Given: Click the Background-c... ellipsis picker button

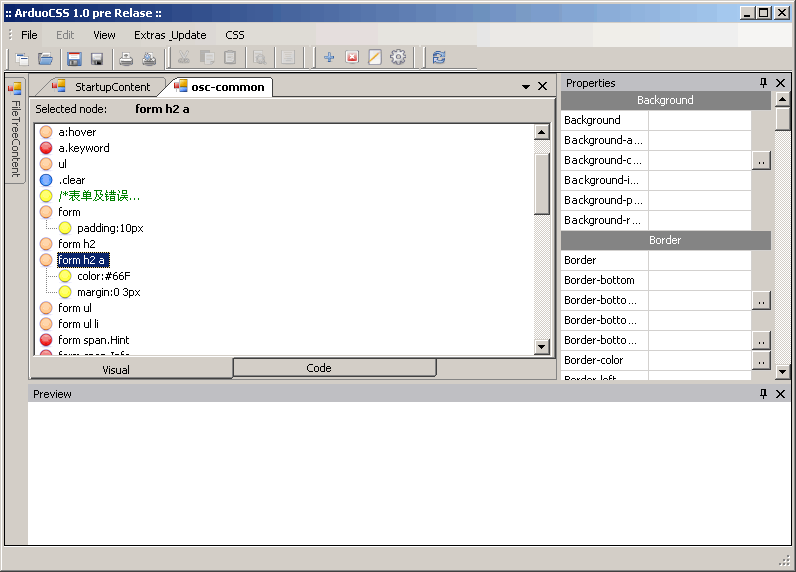Looking at the screenshot, I should pos(760,160).
